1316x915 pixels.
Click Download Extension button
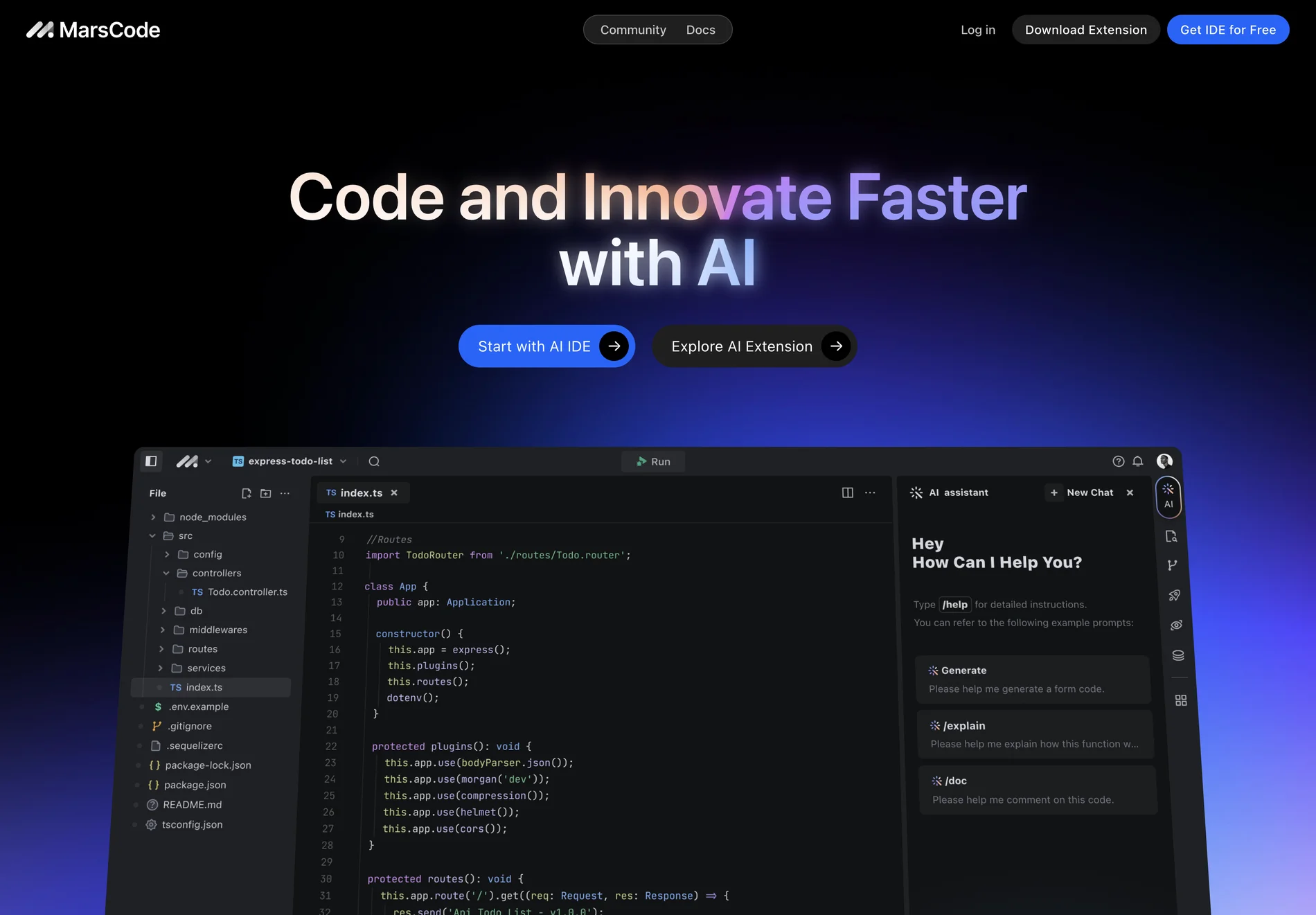click(1085, 30)
